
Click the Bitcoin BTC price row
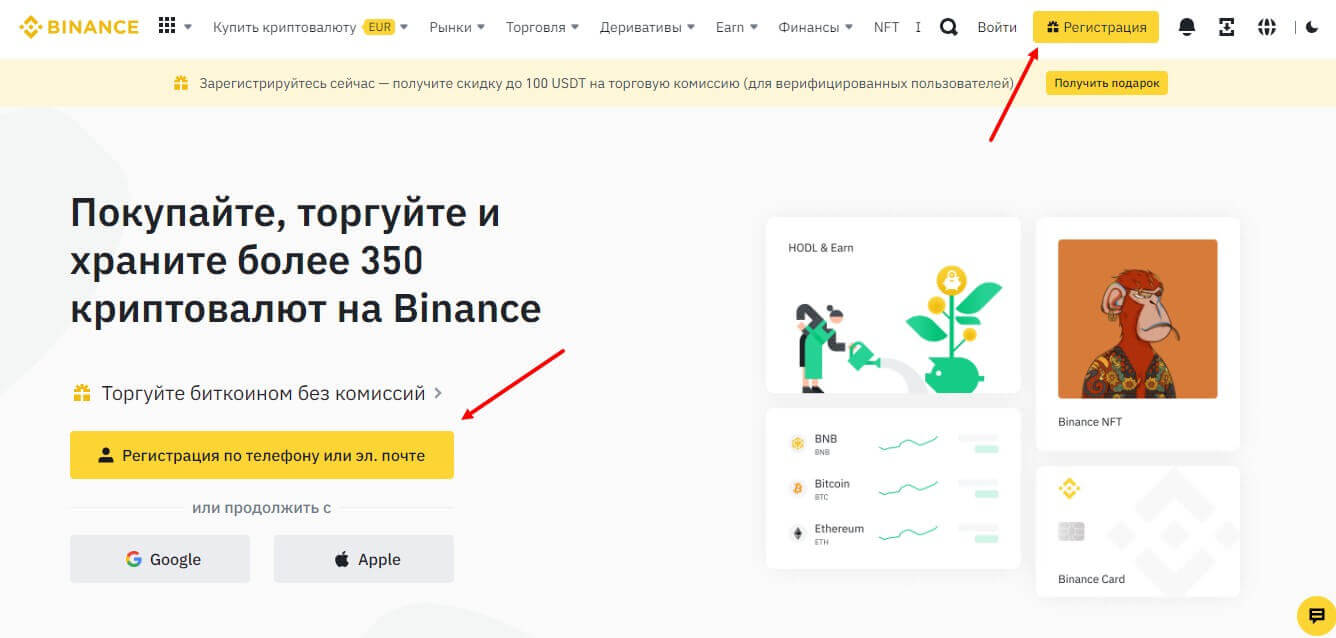892,488
